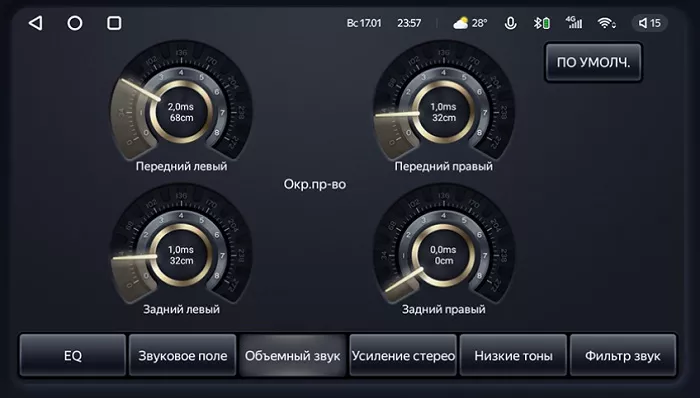Screen dimensions: 700x398
Task: Switch to the EQ tab
Action: coord(72,356)
